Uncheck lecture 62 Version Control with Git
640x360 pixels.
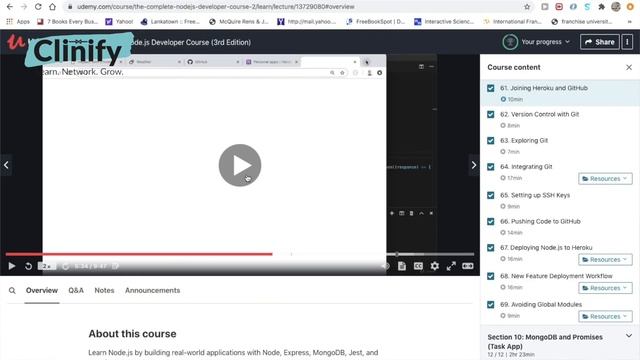[x=491, y=114]
